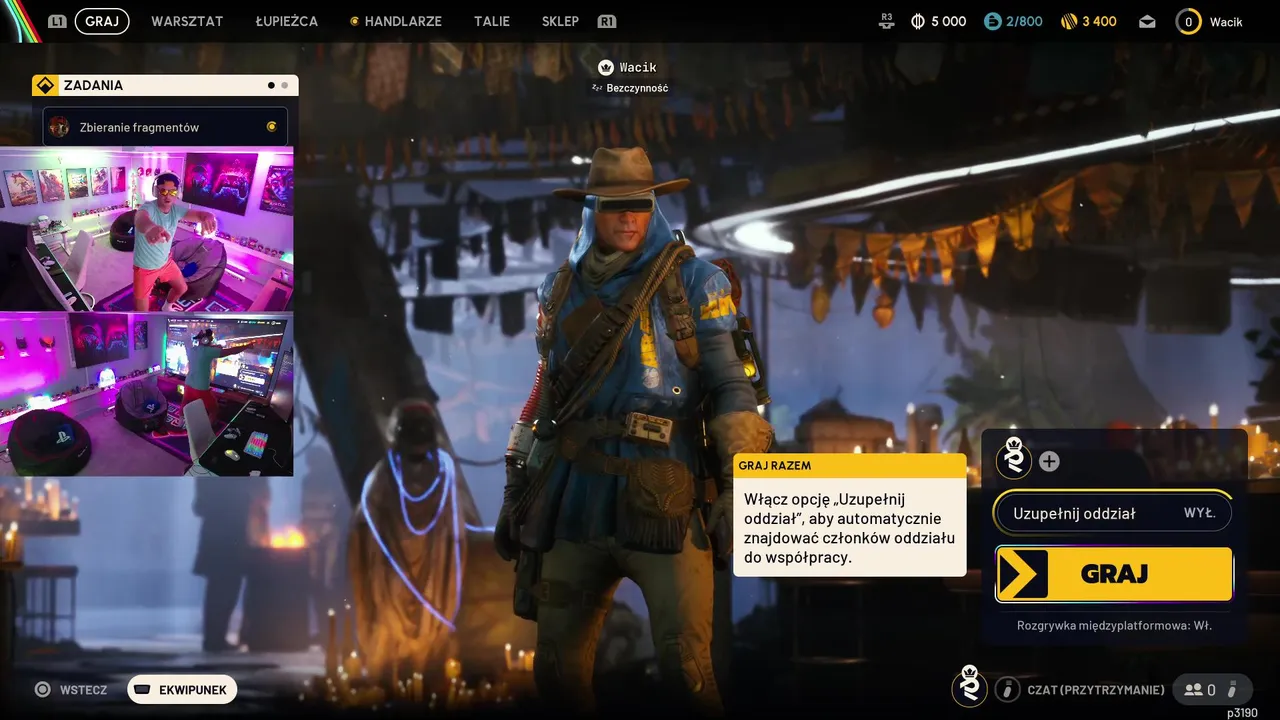1280x720 pixels.
Task: Click the squad leader emblem in play panel
Action: click(1014, 459)
